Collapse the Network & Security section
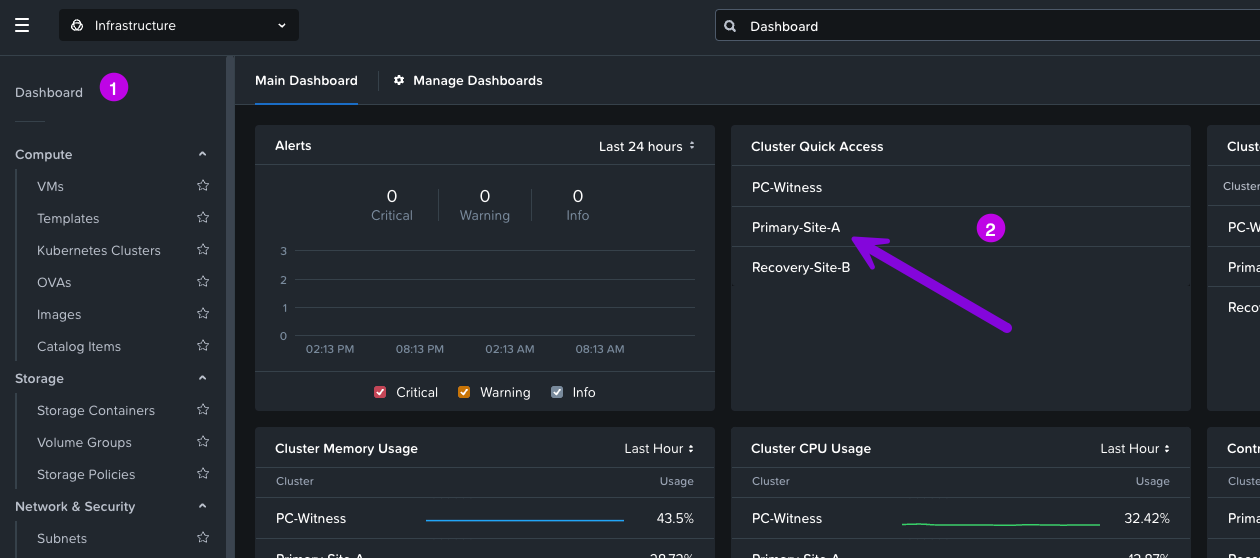Image resolution: width=1260 pixels, height=558 pixels. pyautogui.click(x=203, y=506)
